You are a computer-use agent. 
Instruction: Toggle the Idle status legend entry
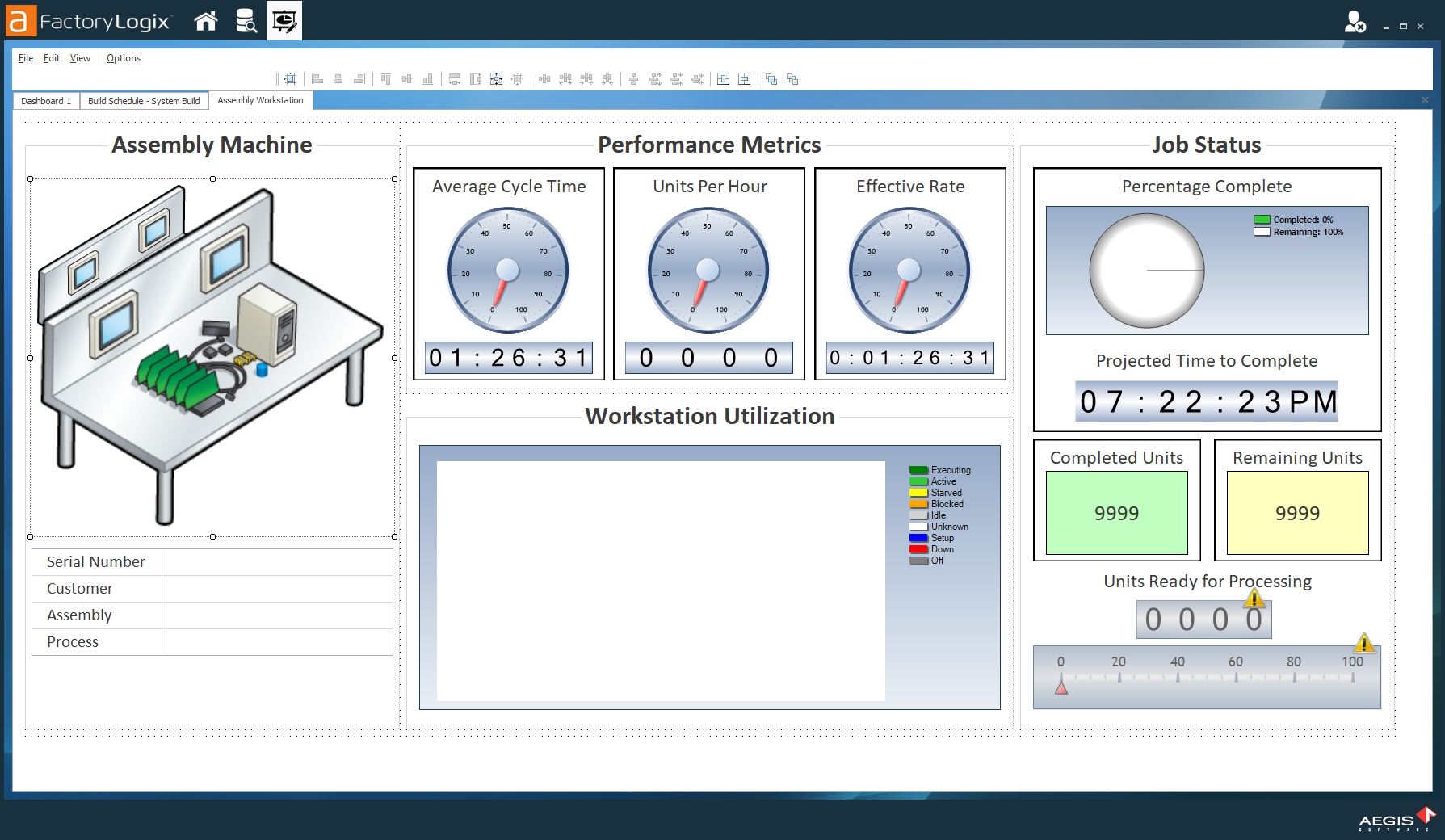tap(935, 514)
